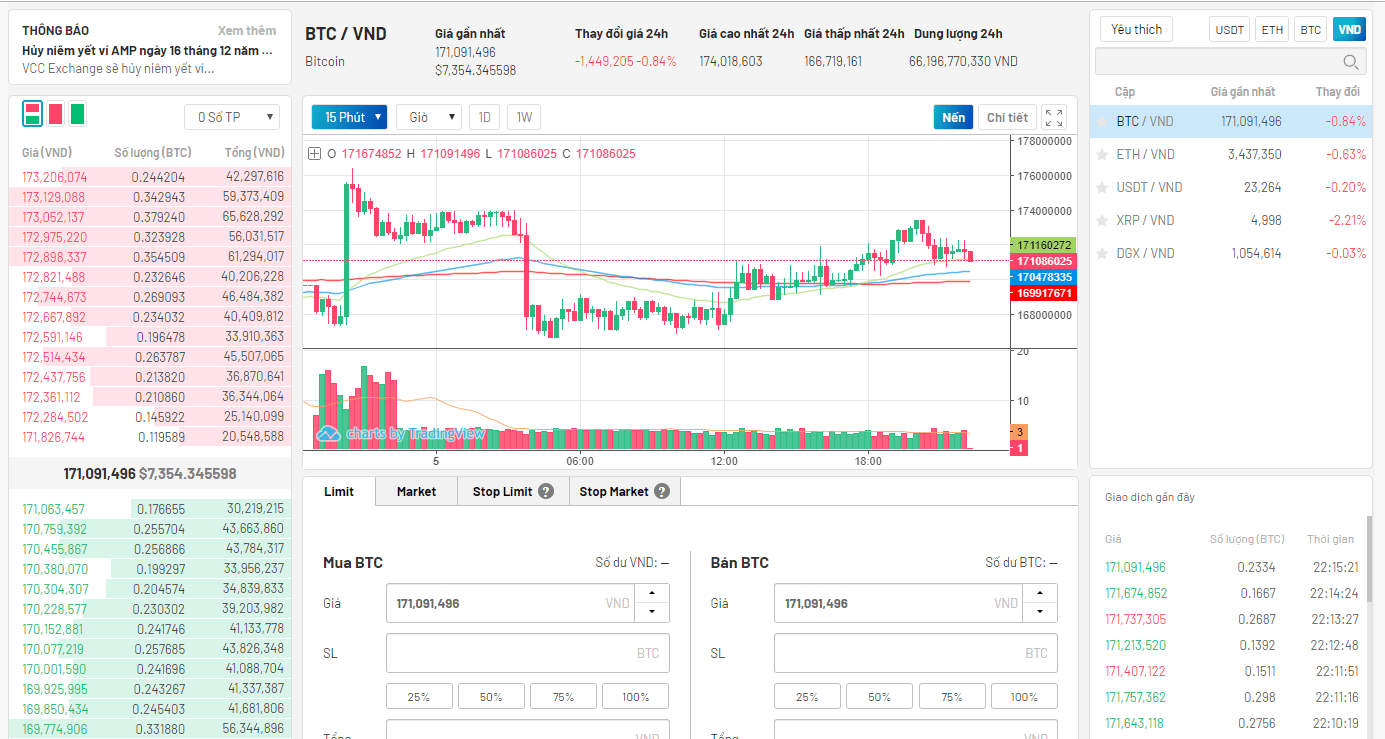Click Xem thêm announcements link
The image size is (1385, 739).
(x=247, y=31)
